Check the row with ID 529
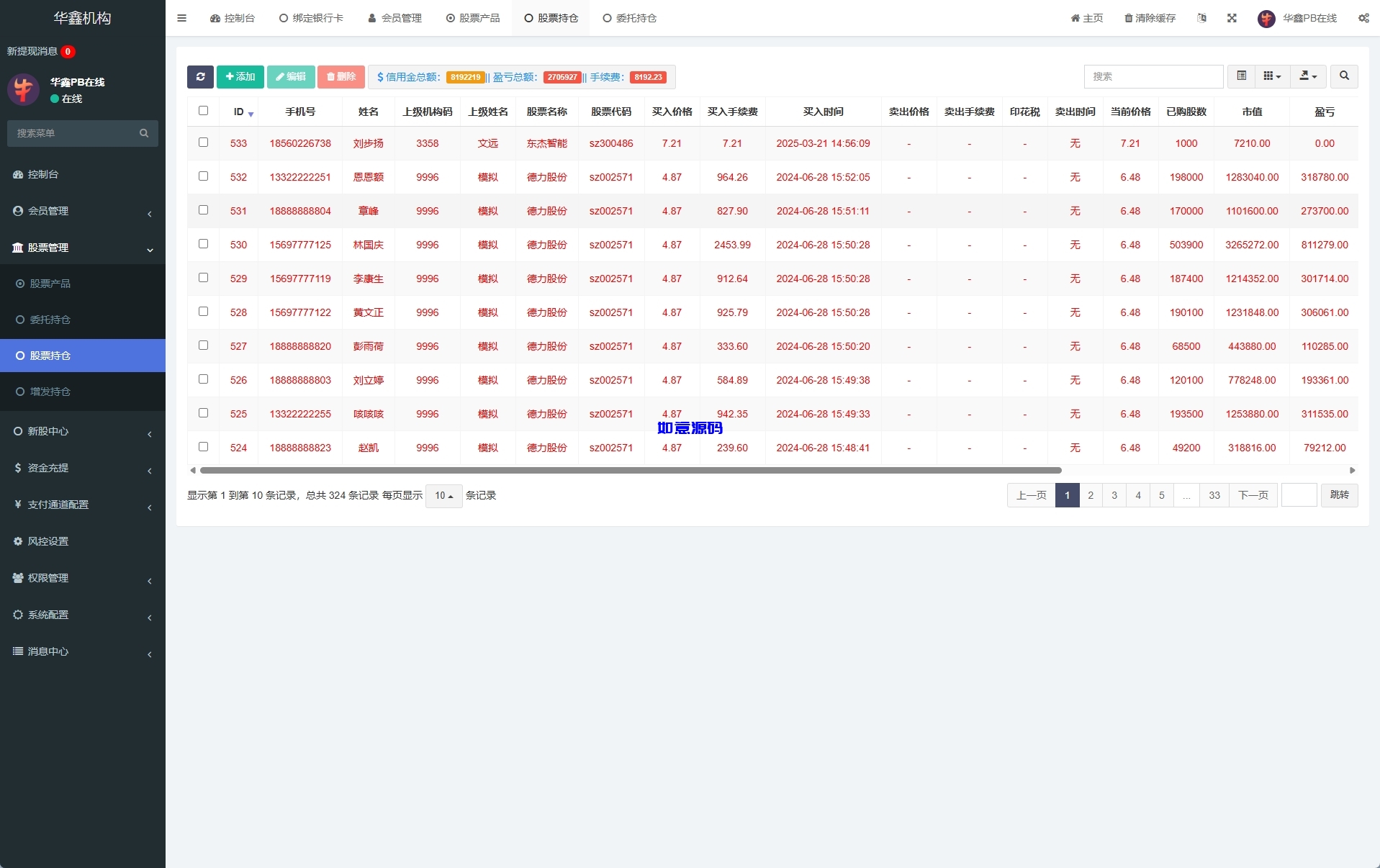The image size is (1380, 868). (203, 278)
